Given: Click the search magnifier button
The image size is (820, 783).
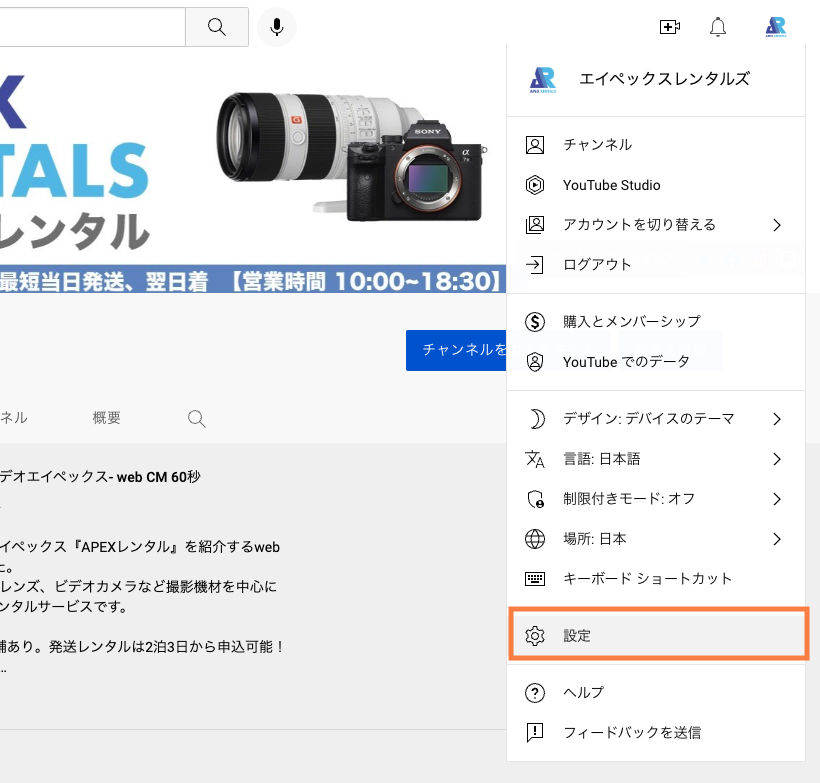Looking at the screenshot, I should point(217,27).
